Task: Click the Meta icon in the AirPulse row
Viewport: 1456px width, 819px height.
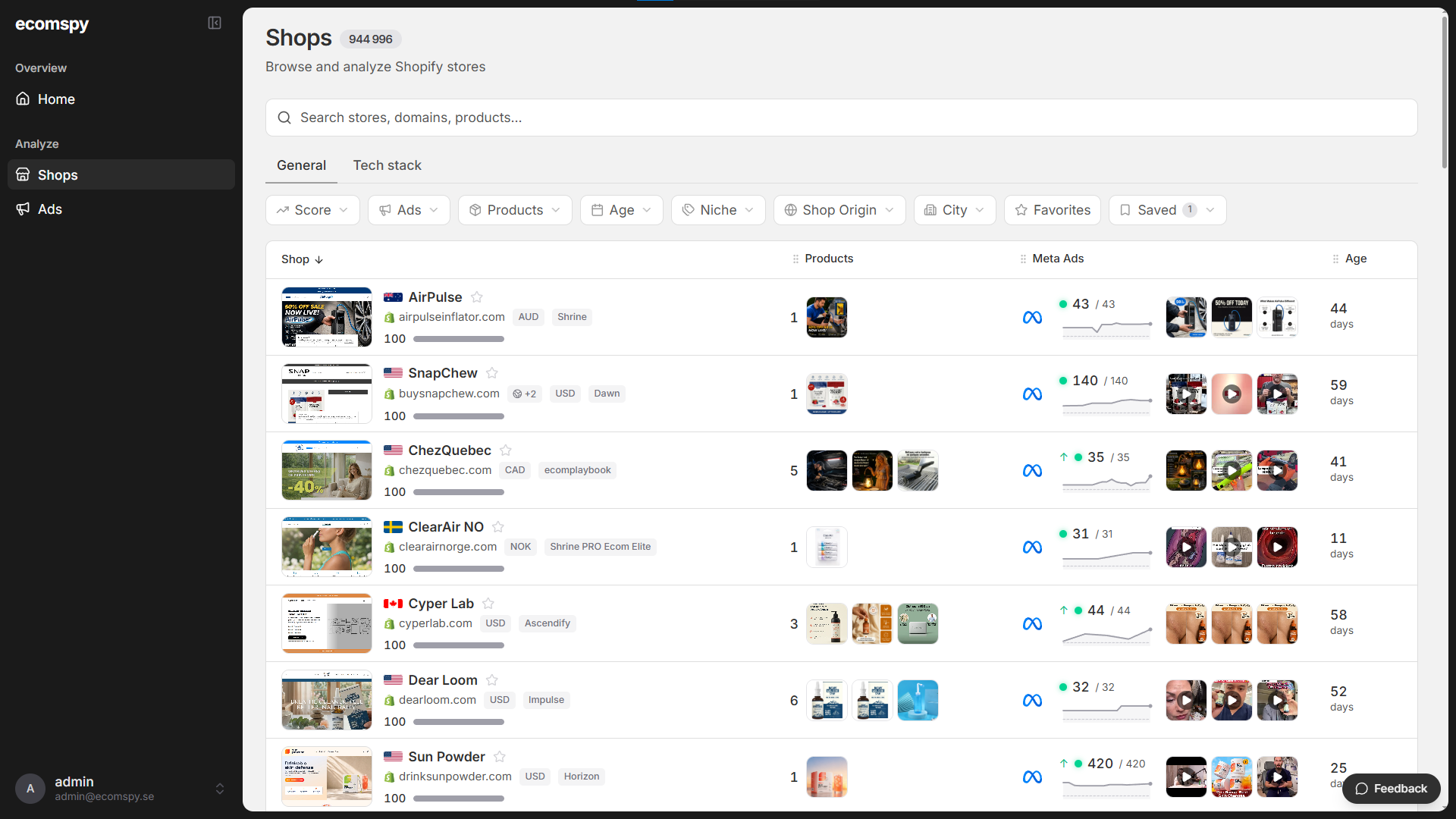Action: 1032,318
